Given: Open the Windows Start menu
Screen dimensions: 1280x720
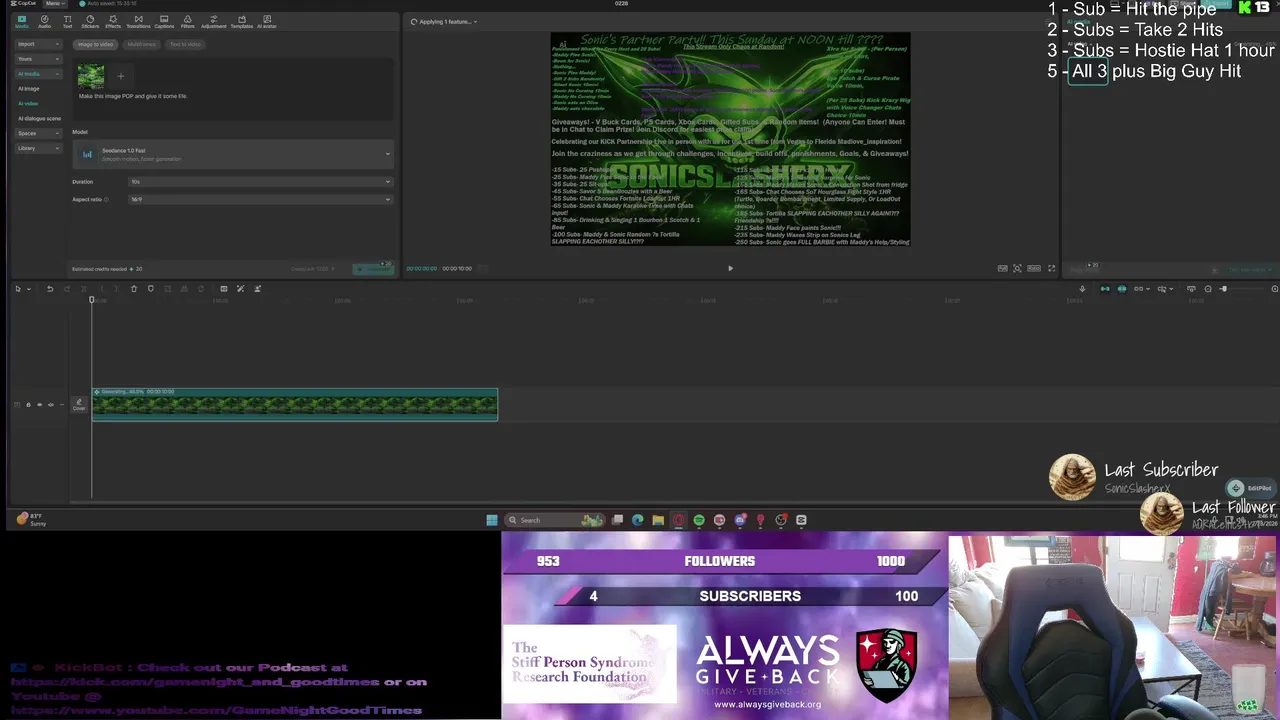Looking at the screenshot, I should [x=492, y=520].
